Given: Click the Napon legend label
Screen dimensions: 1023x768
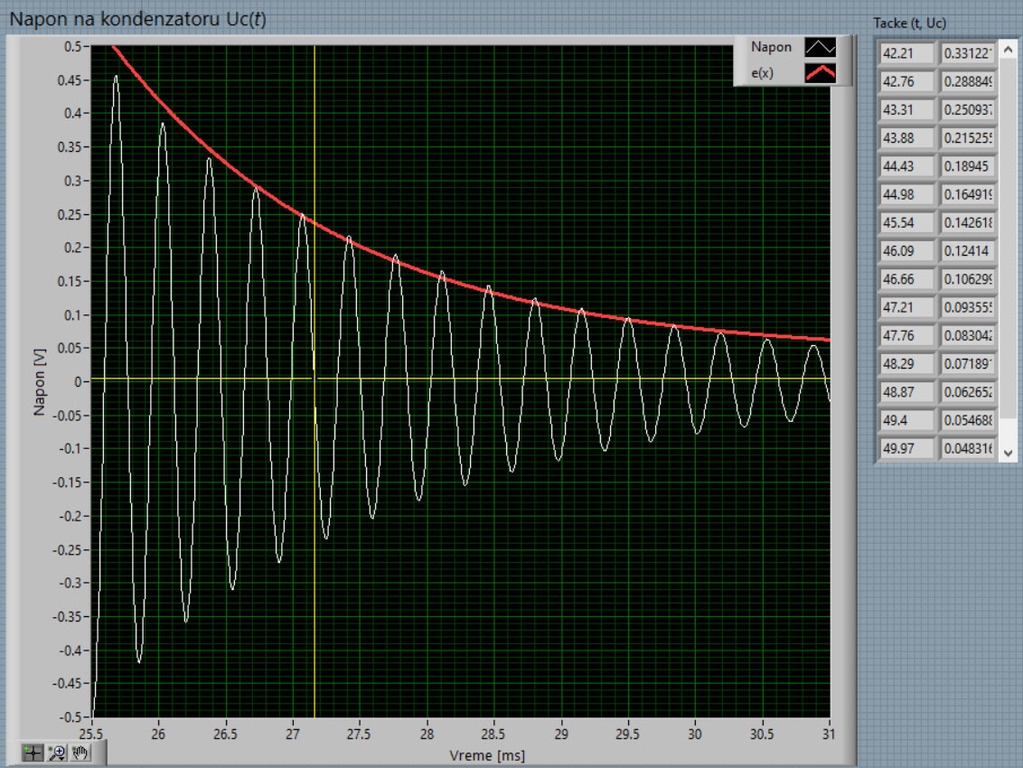Looking at the screenshot, I should click(x=771, y=47).
